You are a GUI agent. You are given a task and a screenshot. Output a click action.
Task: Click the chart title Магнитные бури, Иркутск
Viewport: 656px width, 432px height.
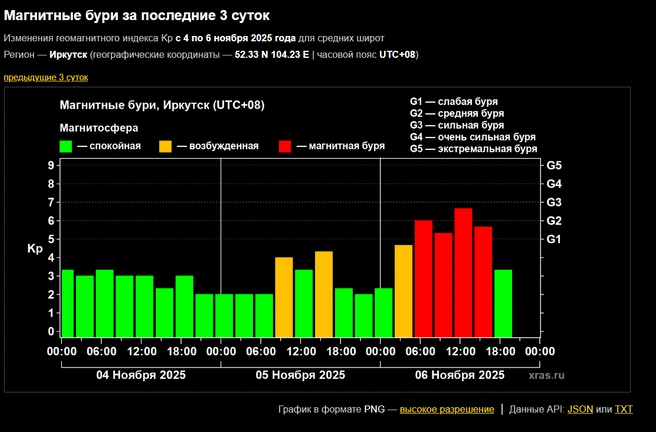click(162, 105)
